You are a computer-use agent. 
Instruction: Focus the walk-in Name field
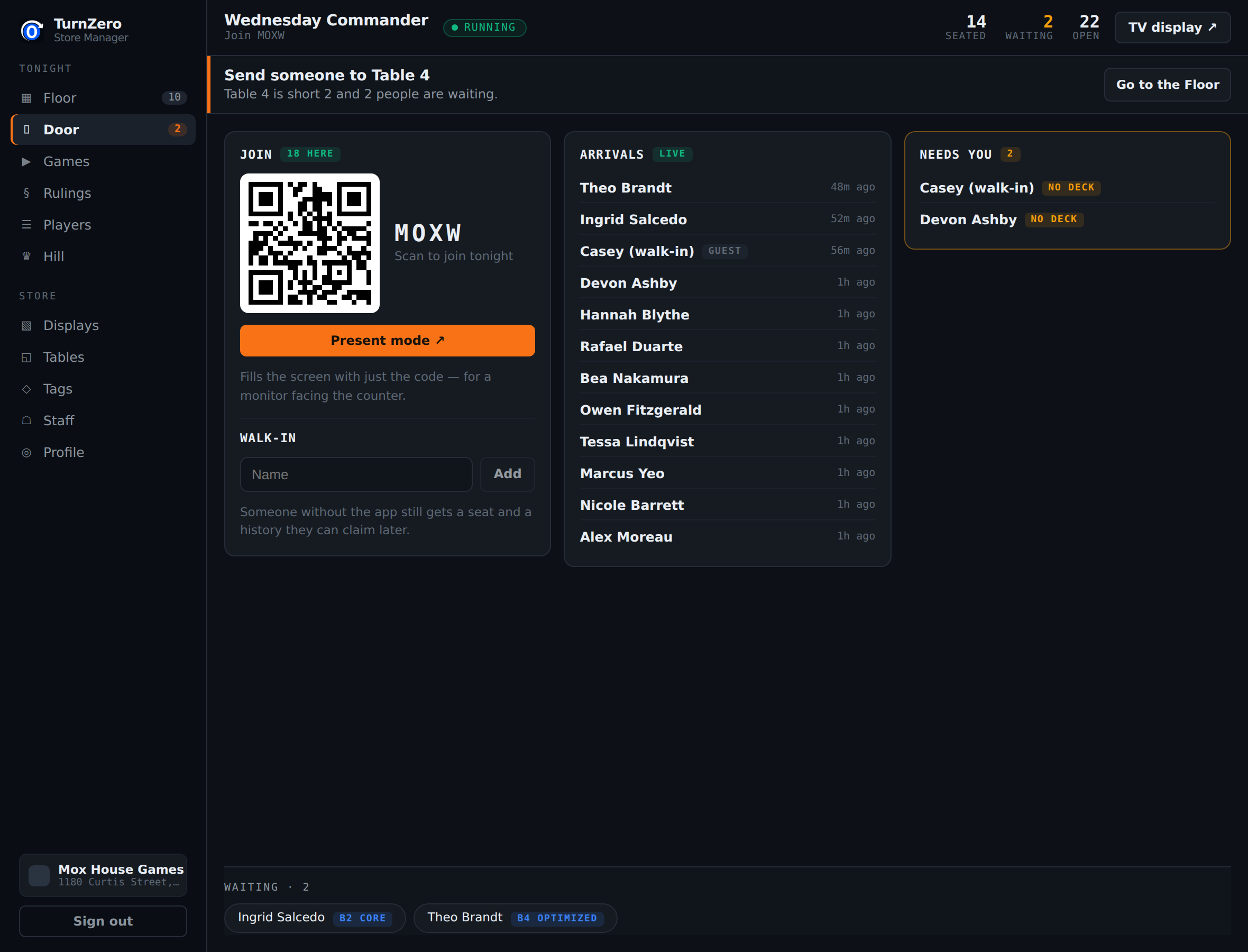coord(356,474)
